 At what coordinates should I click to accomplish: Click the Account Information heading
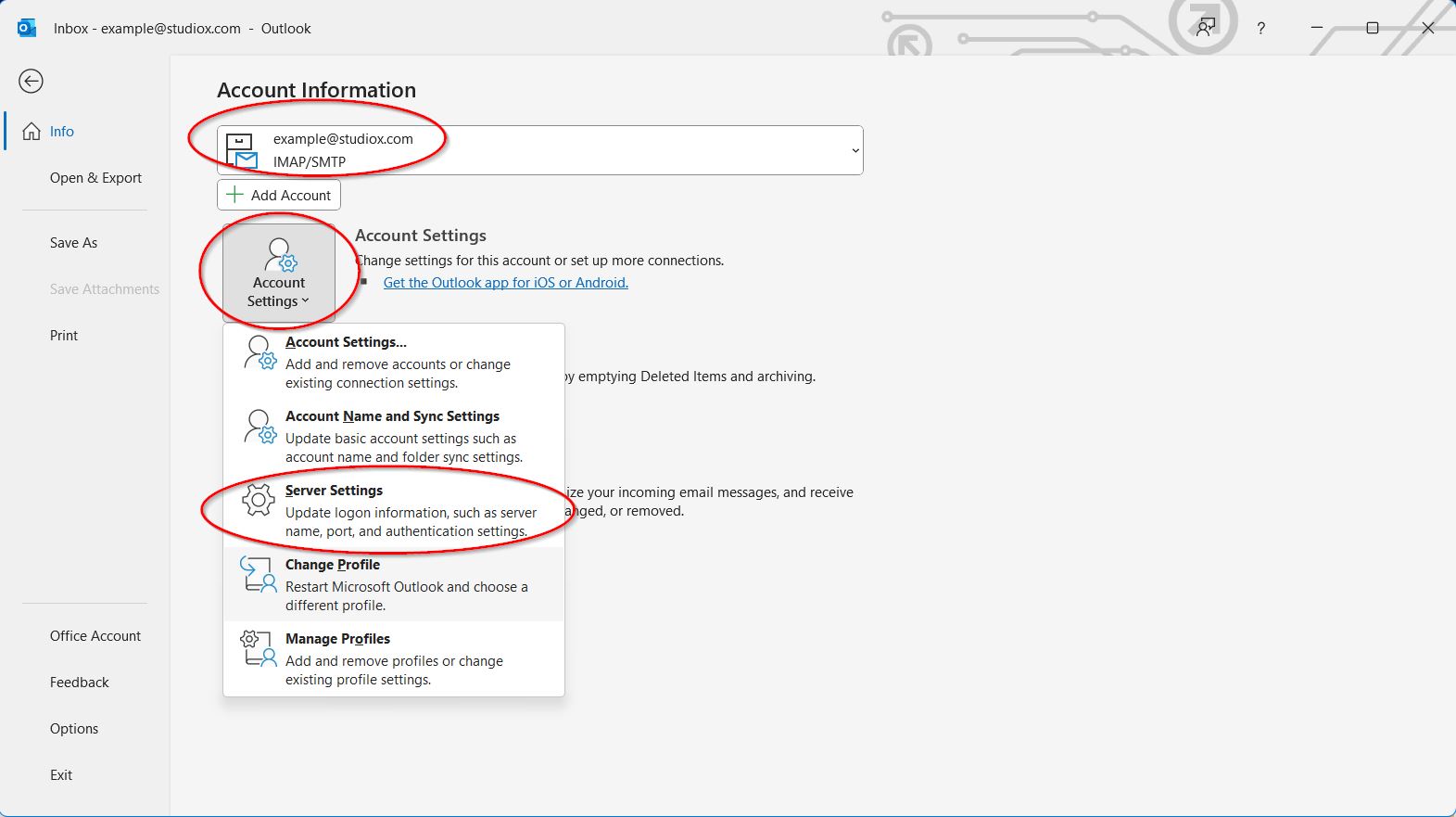click(317, 90)
